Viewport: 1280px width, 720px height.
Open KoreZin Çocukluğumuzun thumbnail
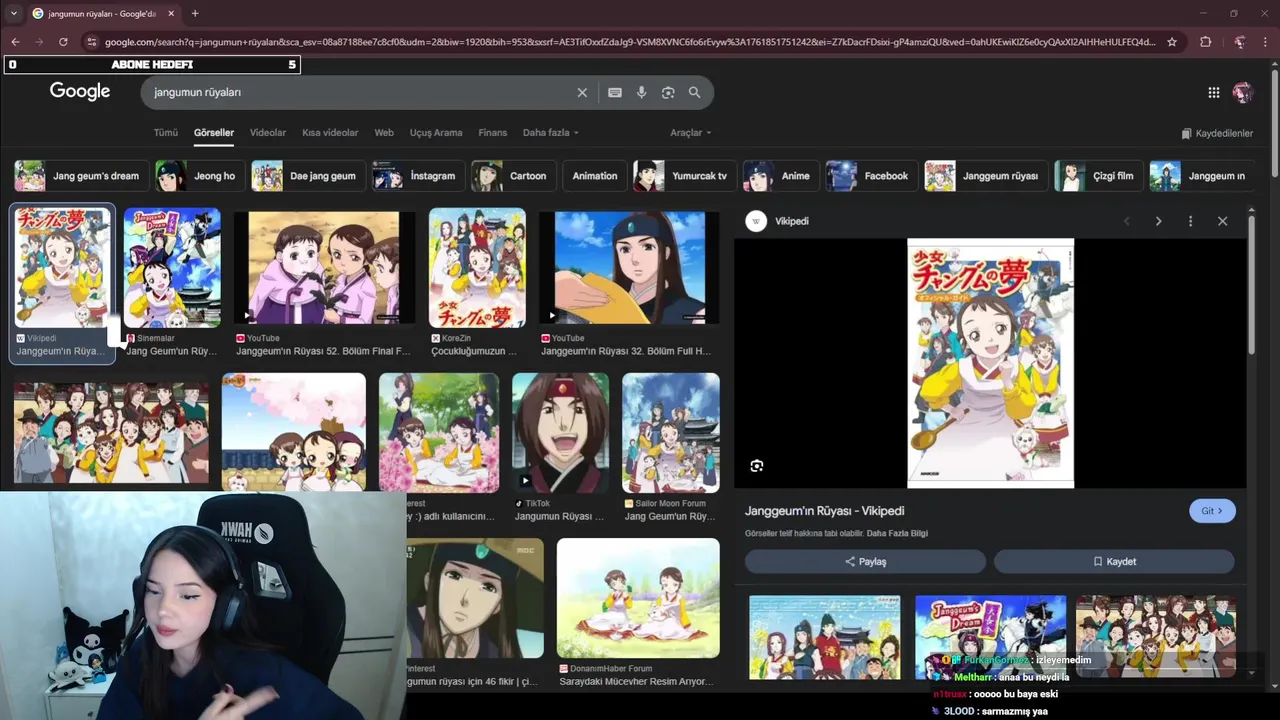click(477, 268)
